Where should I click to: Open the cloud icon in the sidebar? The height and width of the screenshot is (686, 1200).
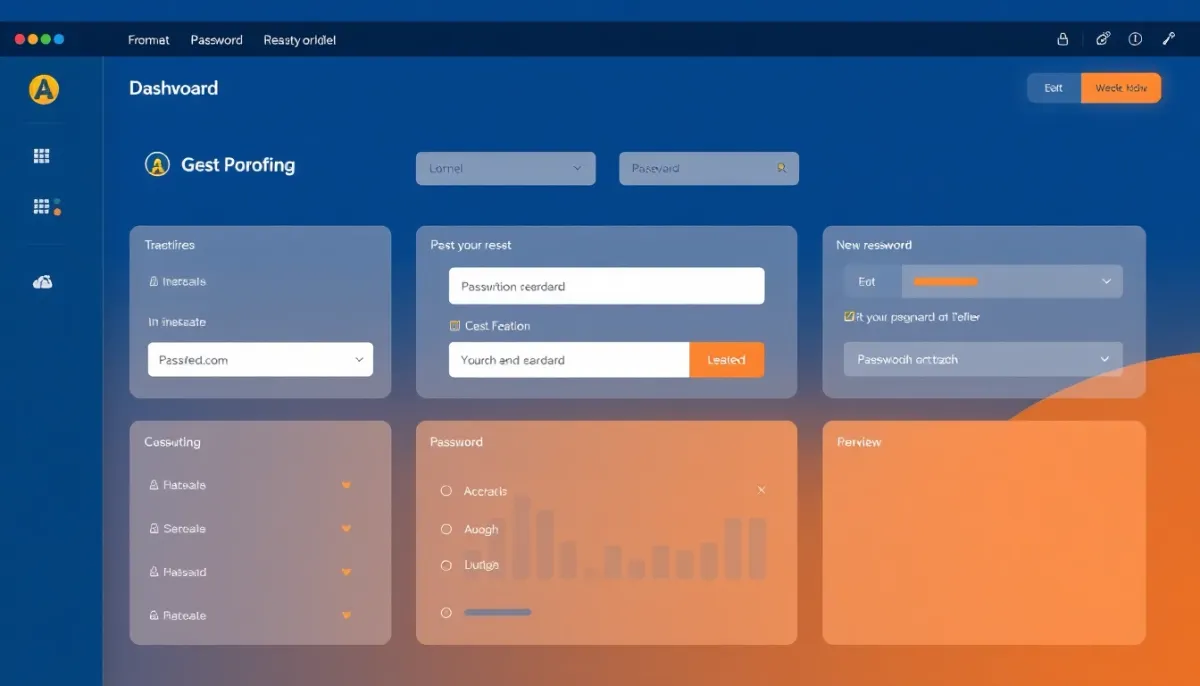point(43,282)
